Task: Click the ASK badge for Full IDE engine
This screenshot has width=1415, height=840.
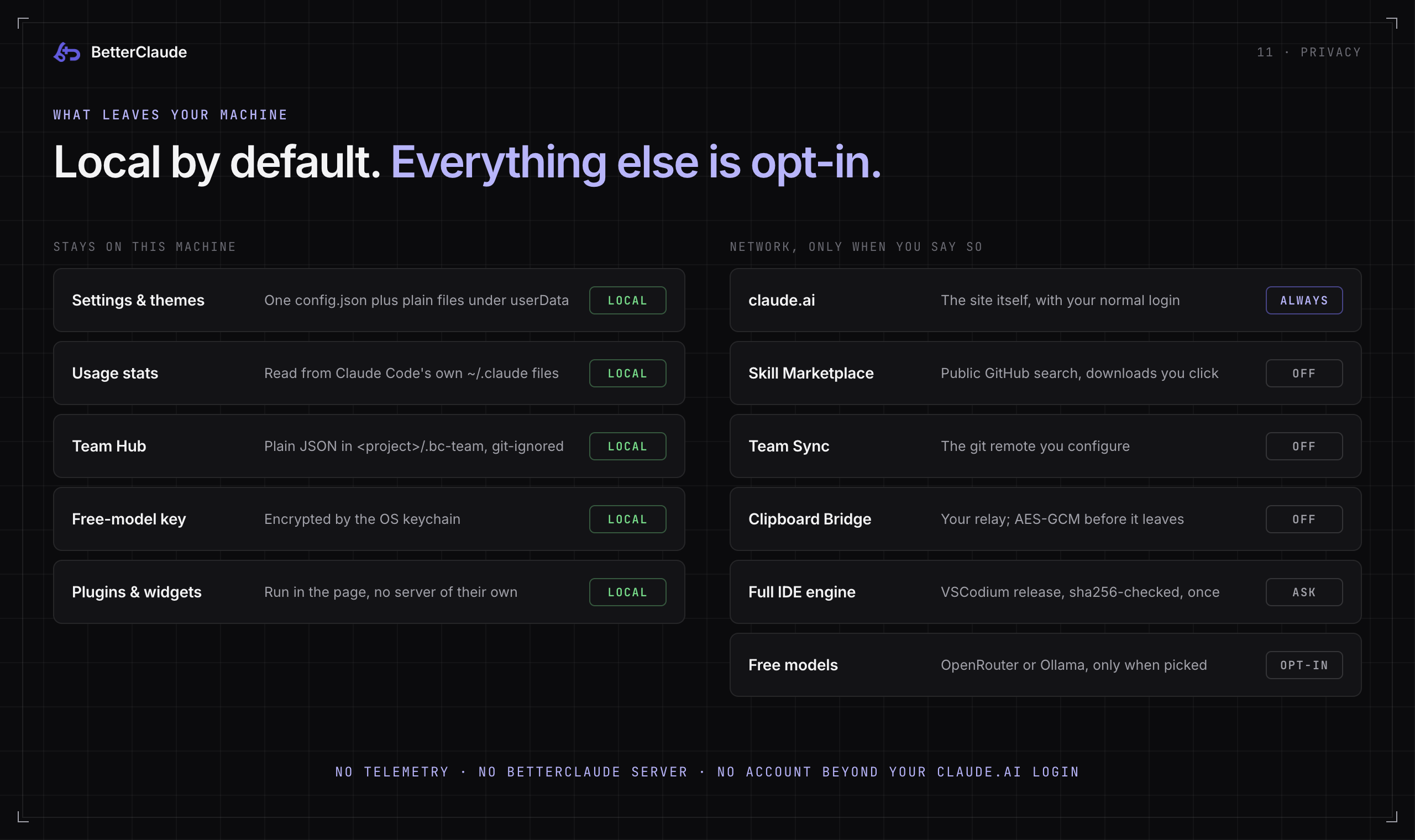Action: (x=1304, y=592)
